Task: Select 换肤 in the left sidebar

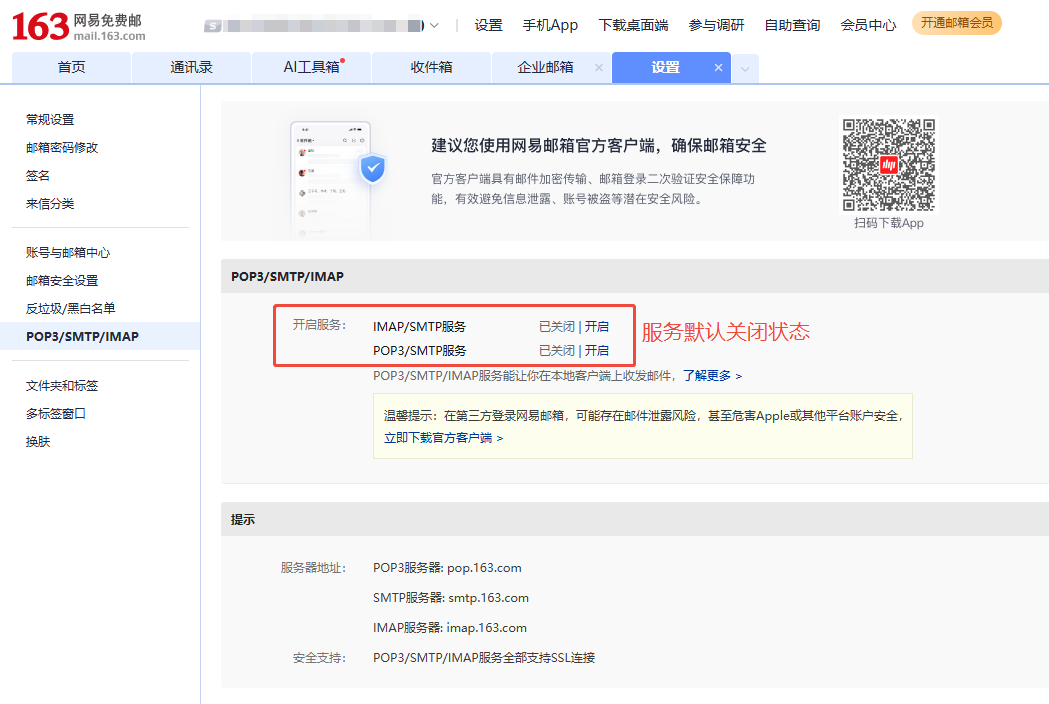Action: [38, 442]
